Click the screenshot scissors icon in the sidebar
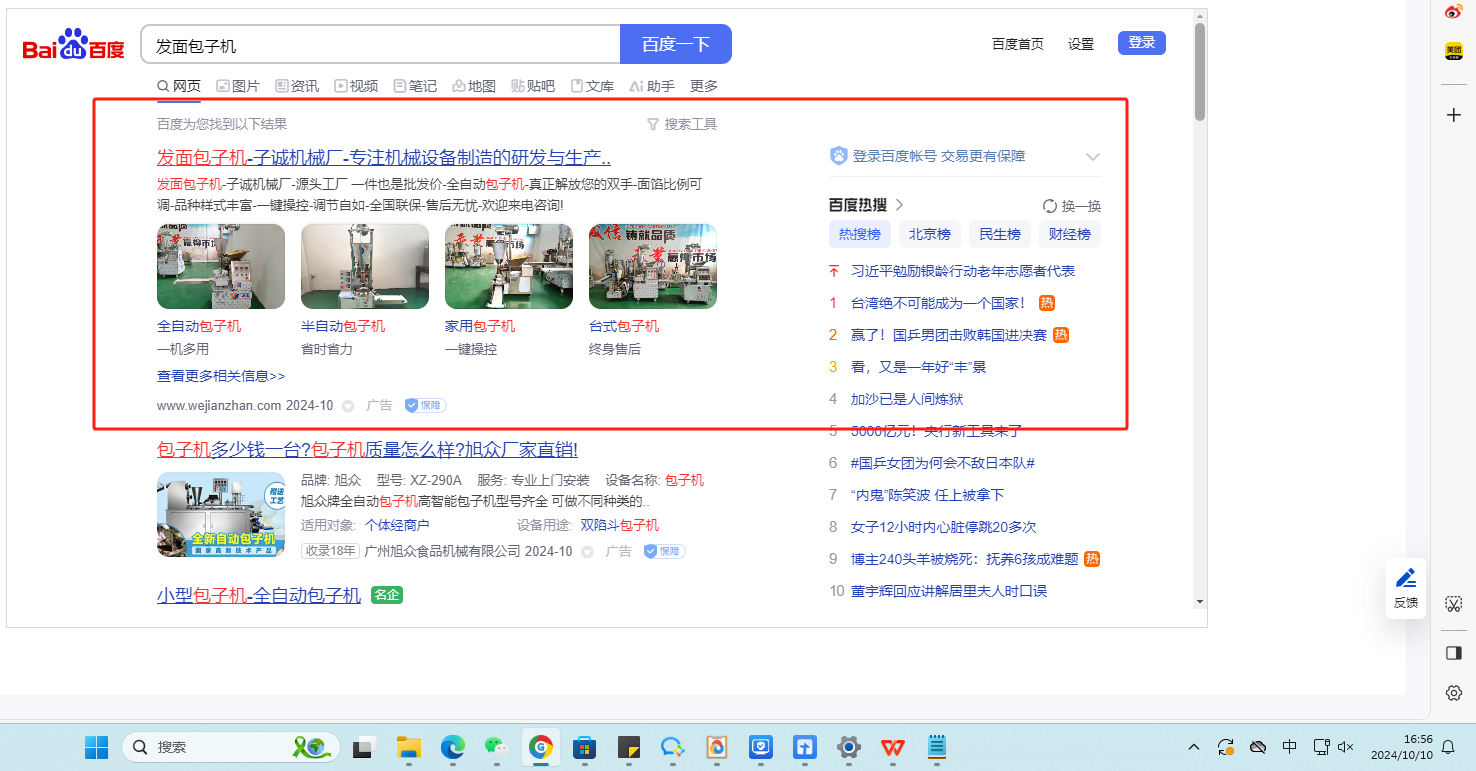Image resolution: width=1476 pixels, height=771 pixels. pos(1454,604)
